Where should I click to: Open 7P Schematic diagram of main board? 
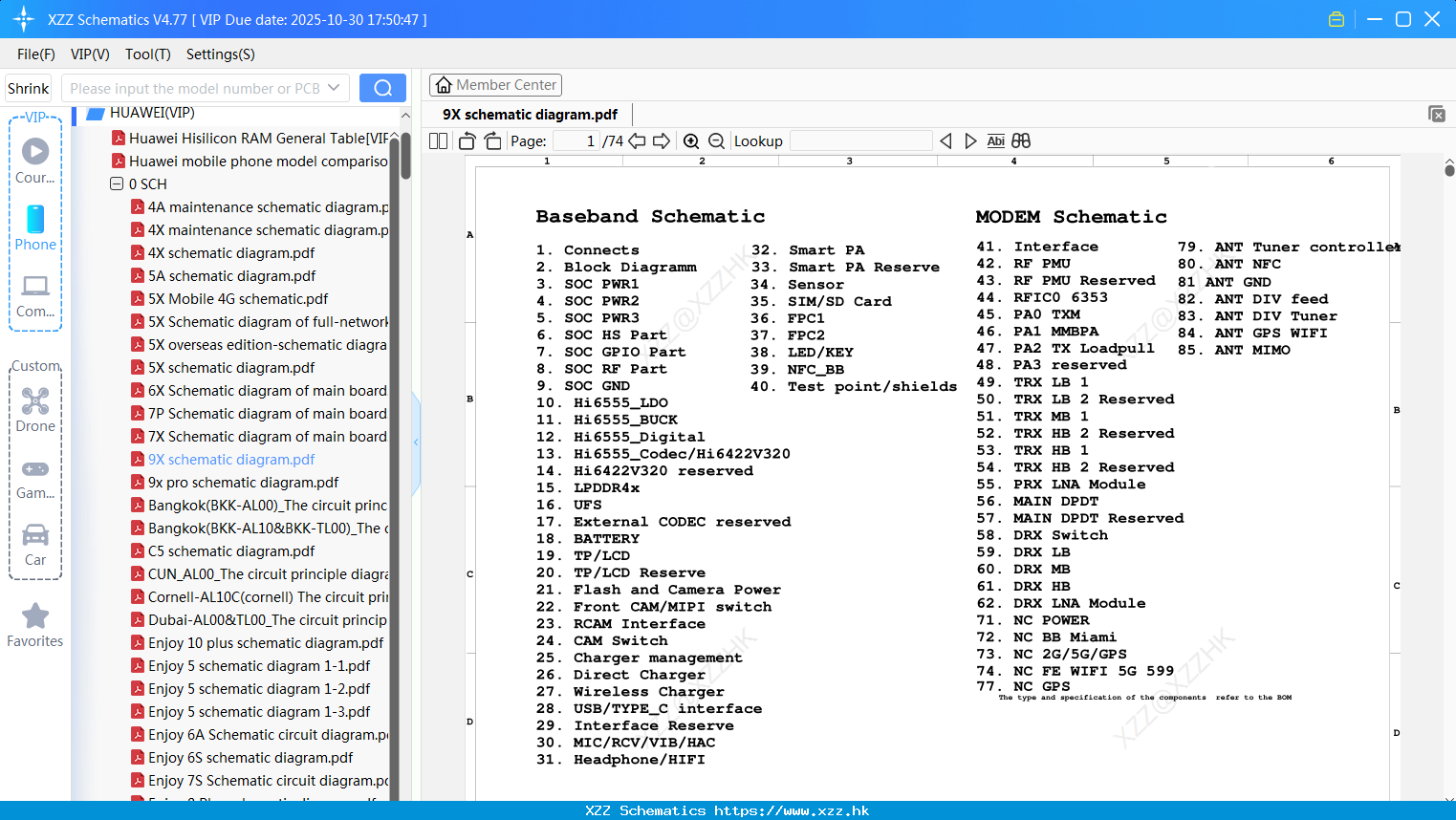pyautogui.click(x=259, y=413)
